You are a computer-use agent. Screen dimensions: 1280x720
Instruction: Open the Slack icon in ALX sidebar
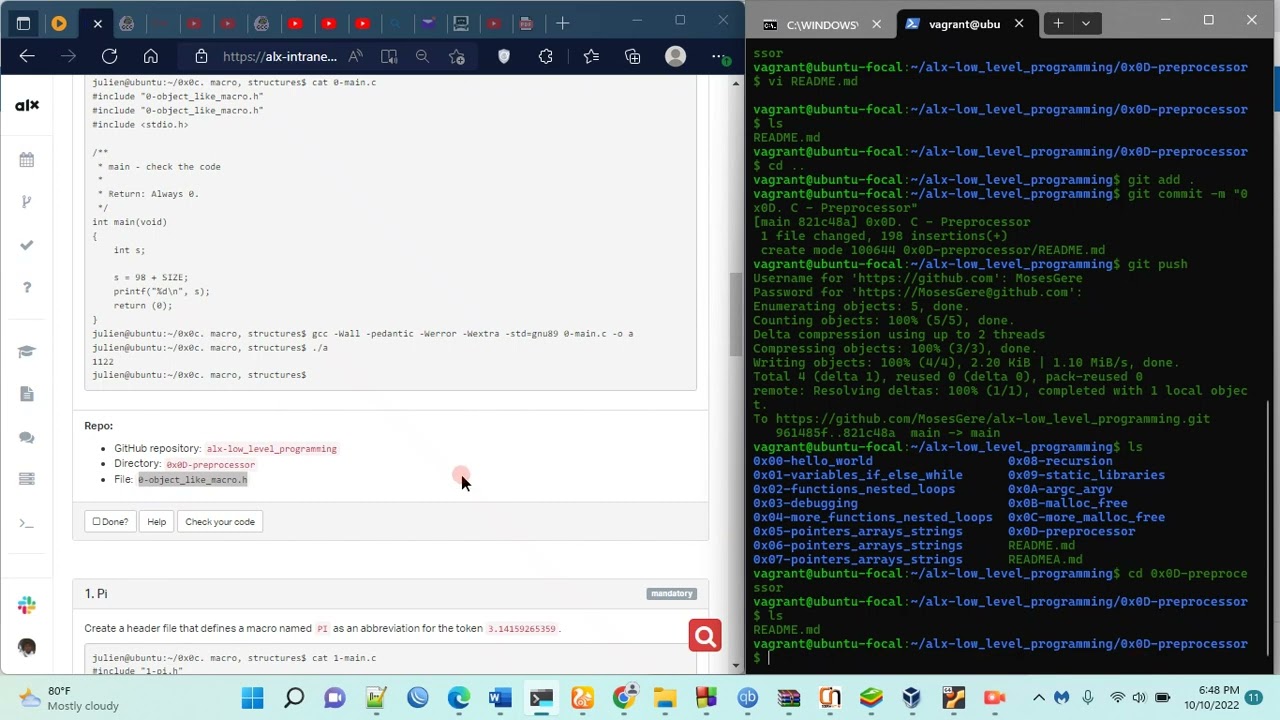click(27, 605)
